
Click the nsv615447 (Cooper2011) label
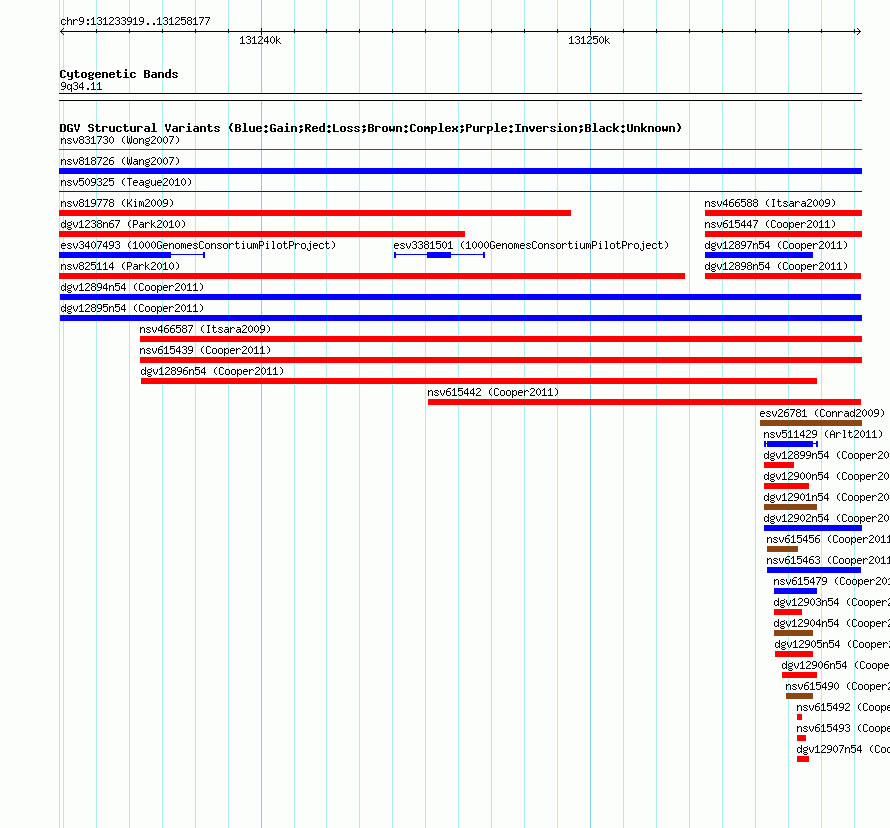pos(770,224)
